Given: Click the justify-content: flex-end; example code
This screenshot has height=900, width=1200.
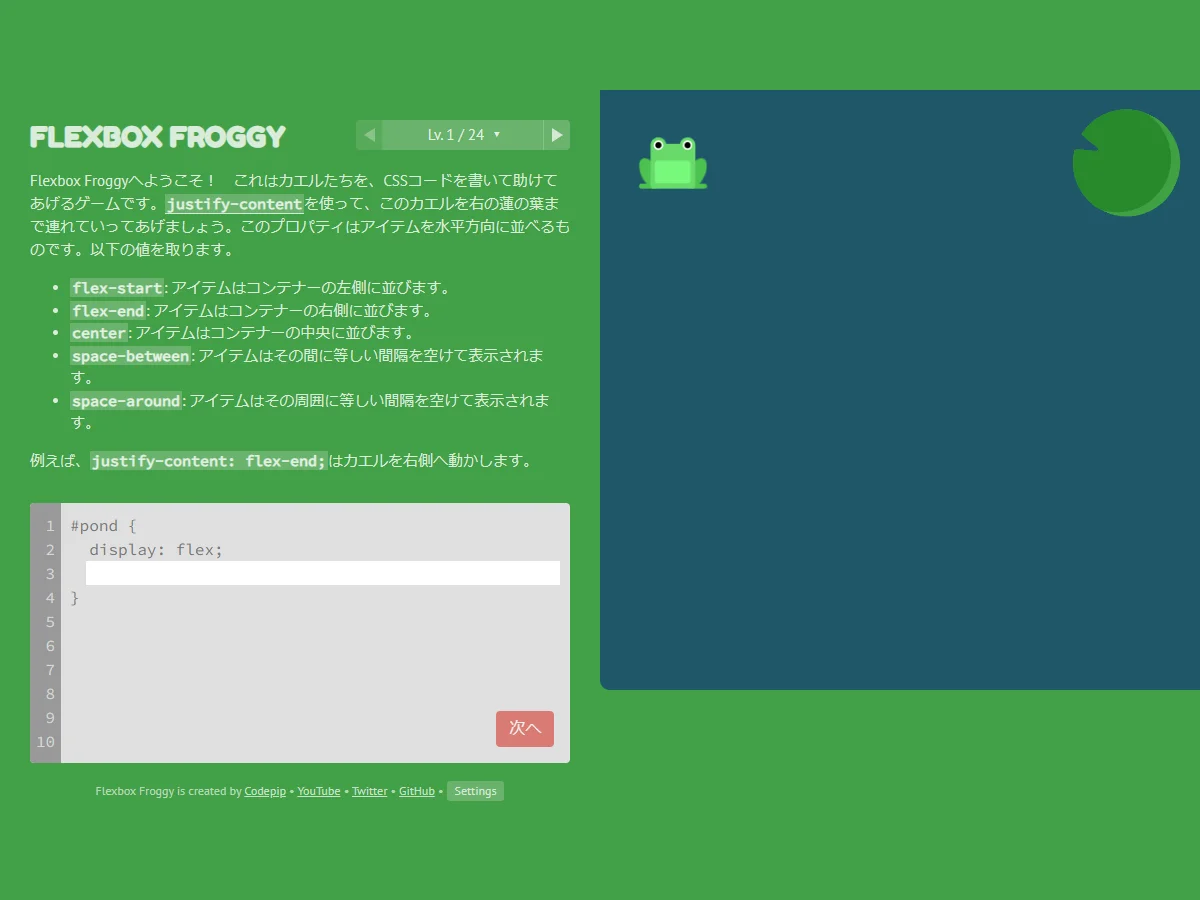Looking at the screenshot, I should pos(209,461).
